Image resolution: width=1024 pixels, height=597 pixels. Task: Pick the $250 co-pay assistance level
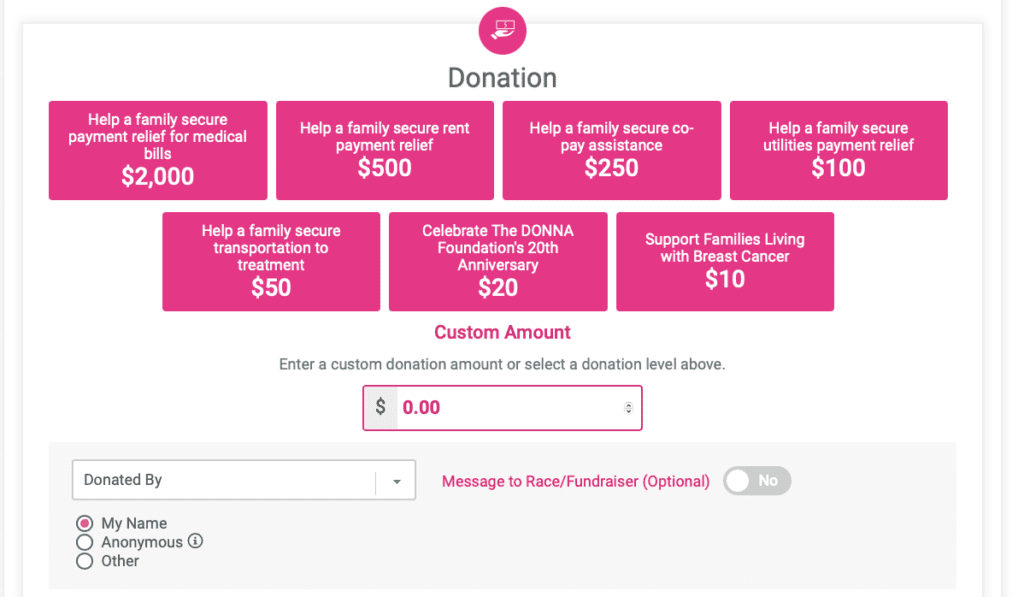click(x=612, y=150)
